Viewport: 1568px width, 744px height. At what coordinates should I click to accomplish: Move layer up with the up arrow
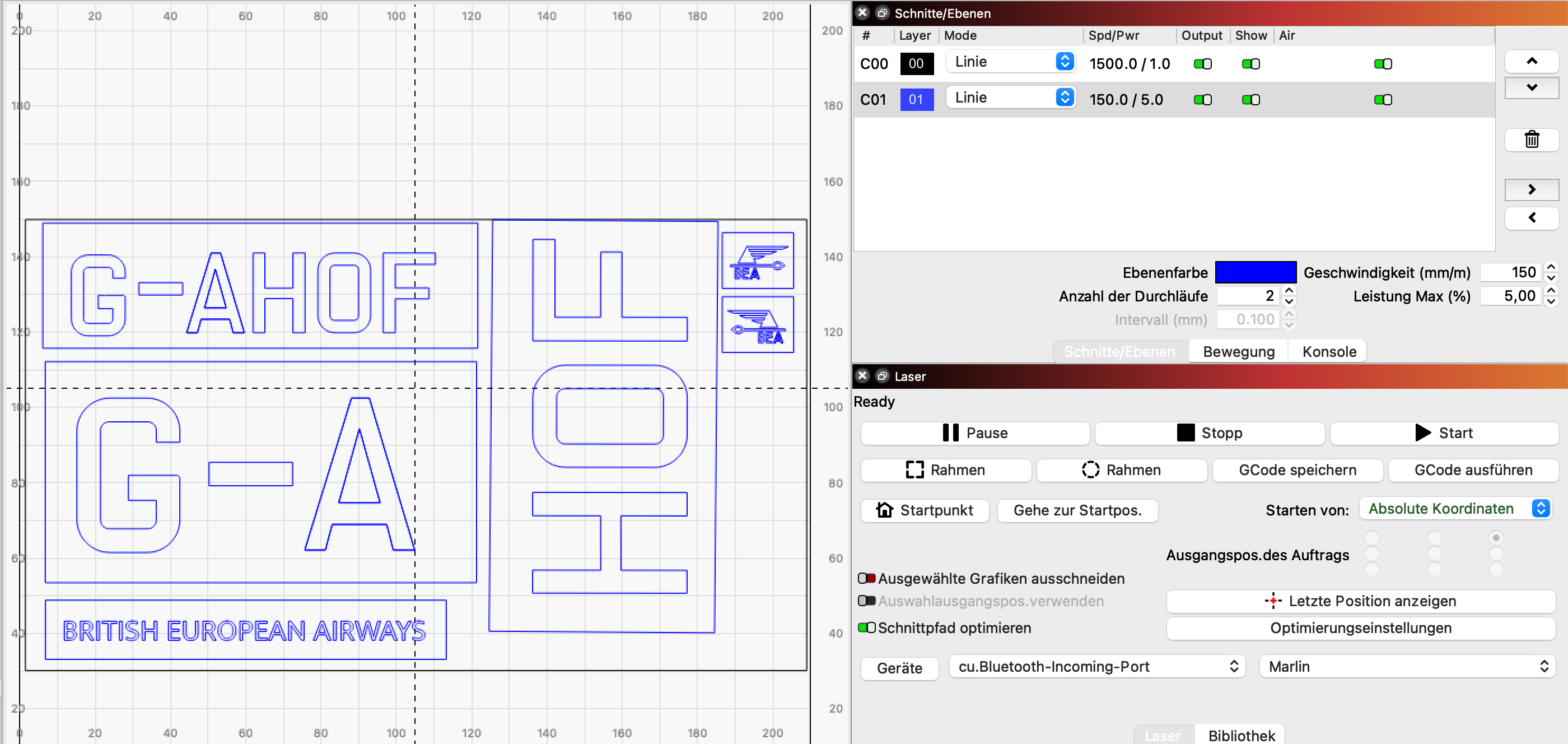1532,61
